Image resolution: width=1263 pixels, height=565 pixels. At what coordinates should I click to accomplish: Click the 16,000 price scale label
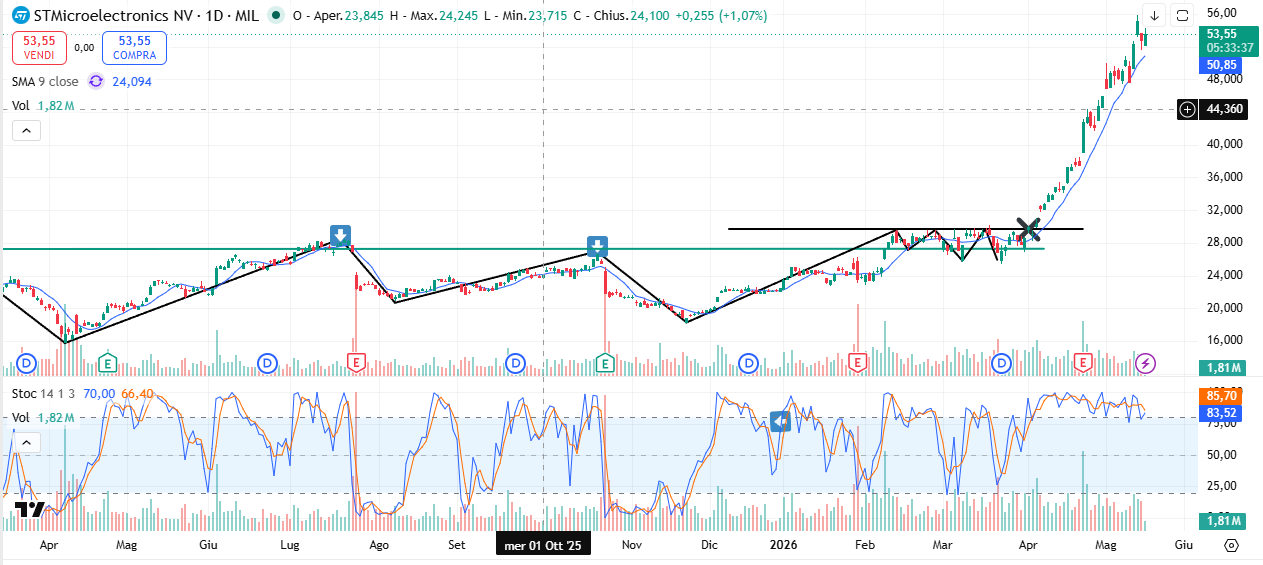click(x=1224, y=340)
